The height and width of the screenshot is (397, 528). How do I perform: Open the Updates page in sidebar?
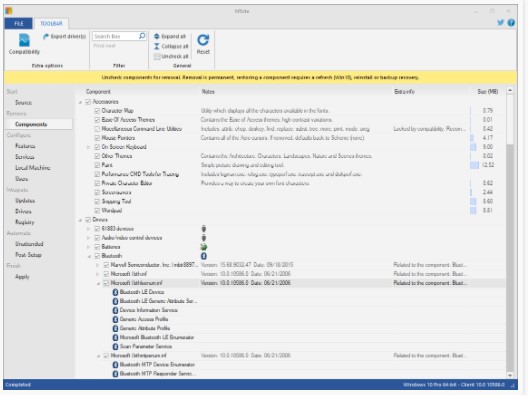pyautogui.click(x=25, y=201)
